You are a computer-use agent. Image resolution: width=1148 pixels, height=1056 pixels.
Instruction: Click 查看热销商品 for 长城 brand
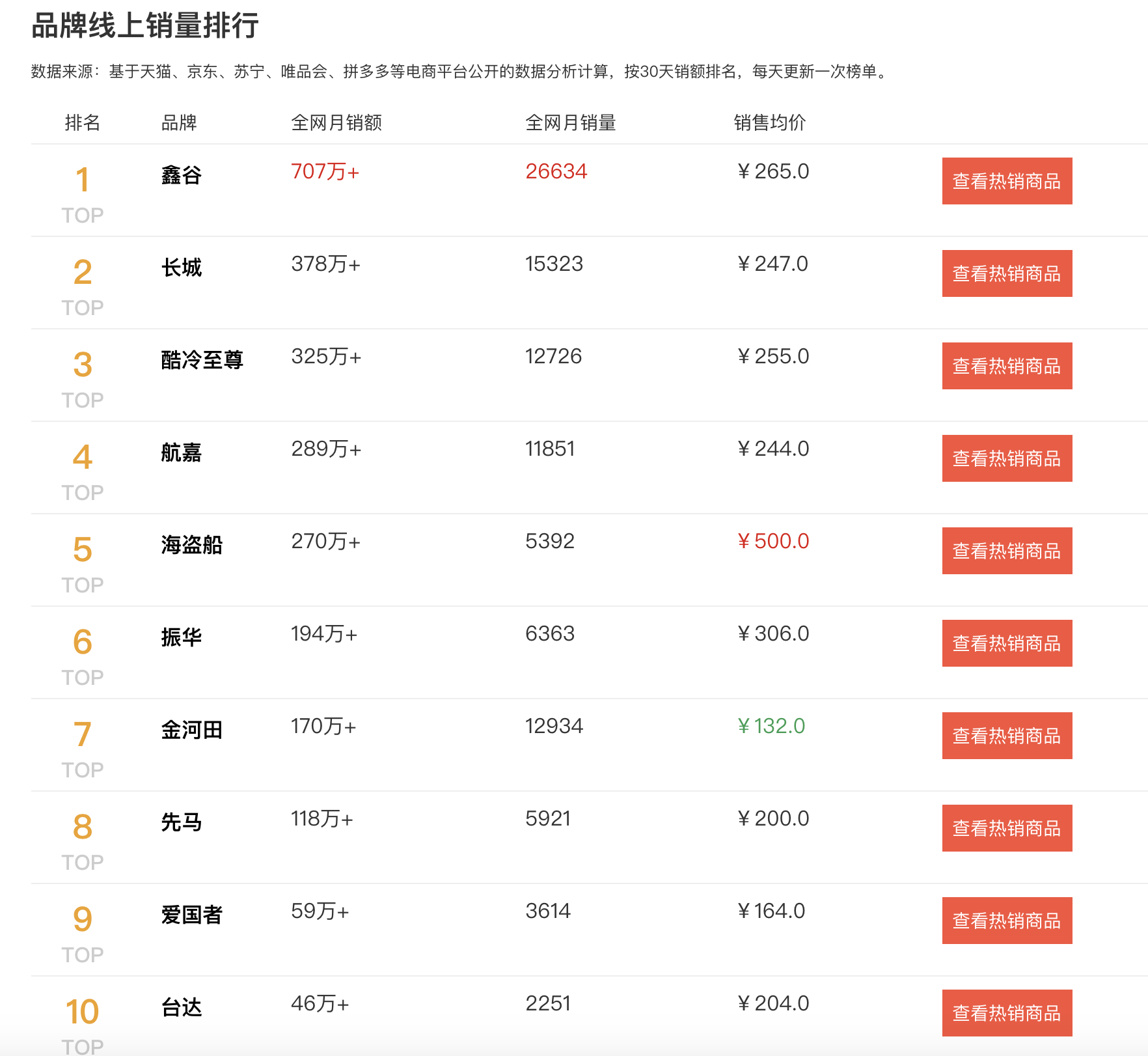tap(1006, 273)
